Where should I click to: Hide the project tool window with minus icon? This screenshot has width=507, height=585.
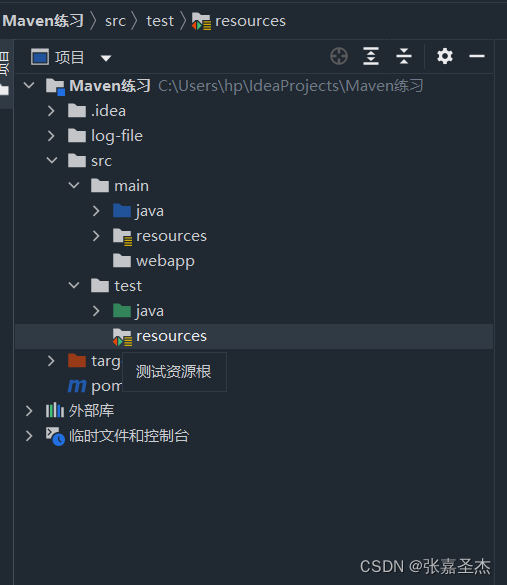point(477,56)
